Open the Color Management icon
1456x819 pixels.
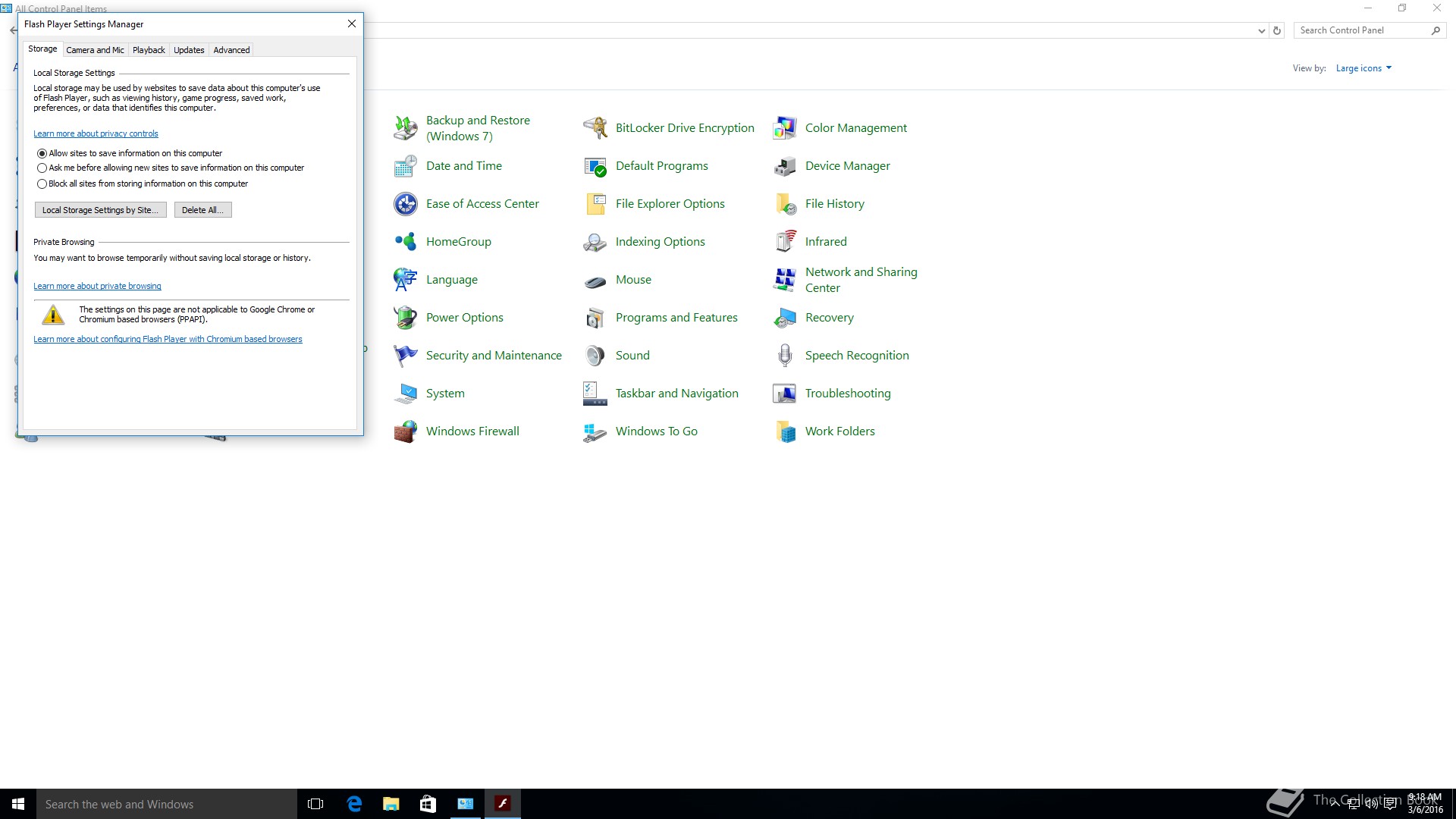coord(785,128)
